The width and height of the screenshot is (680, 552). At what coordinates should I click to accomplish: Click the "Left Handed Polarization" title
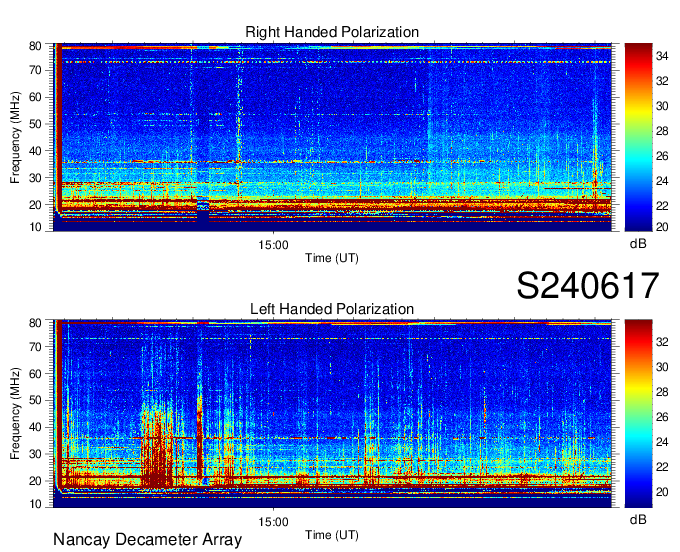click(x=332, y=309)
